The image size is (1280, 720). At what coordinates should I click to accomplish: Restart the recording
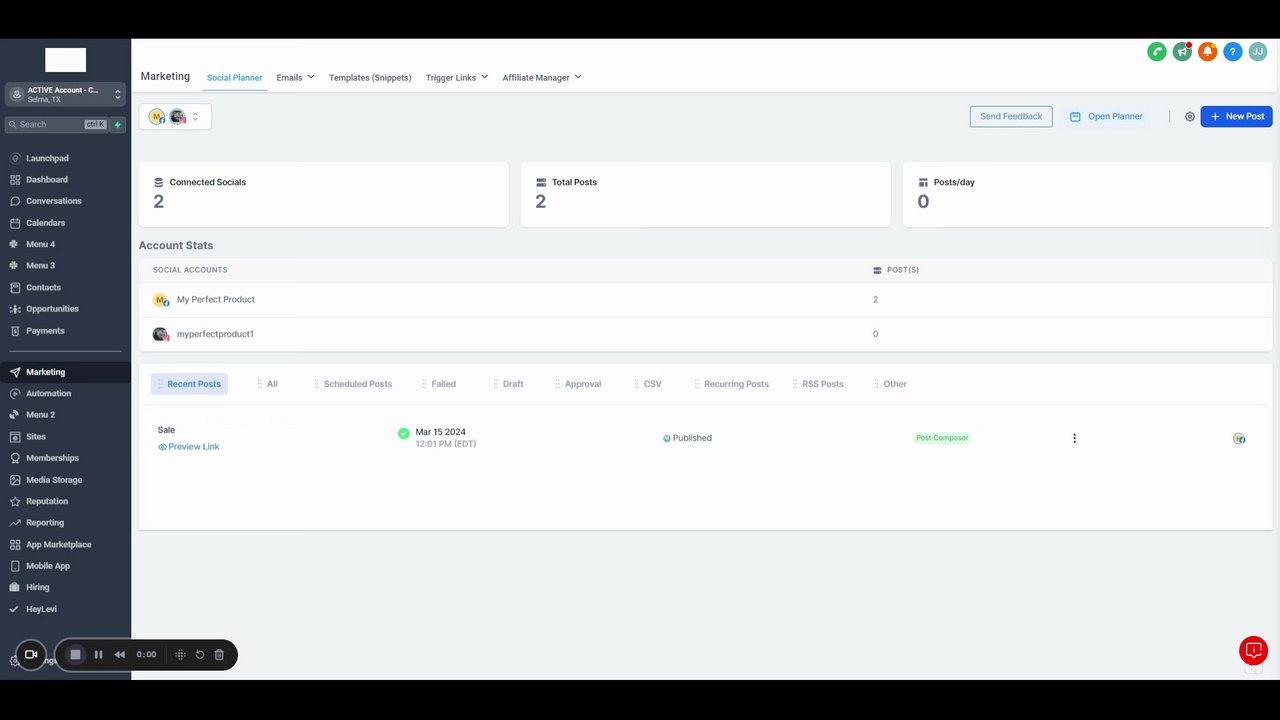tap(200, 655)
